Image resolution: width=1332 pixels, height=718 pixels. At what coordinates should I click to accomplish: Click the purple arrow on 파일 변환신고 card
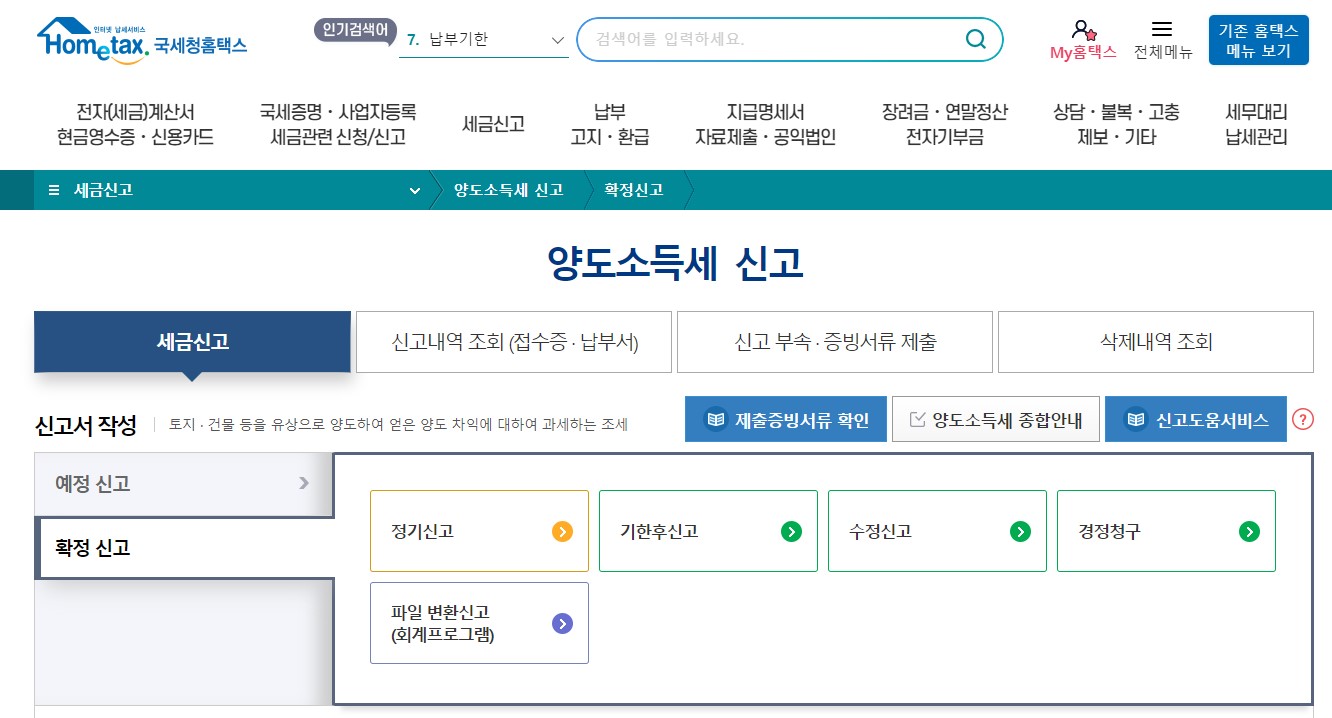click(560, 622)
